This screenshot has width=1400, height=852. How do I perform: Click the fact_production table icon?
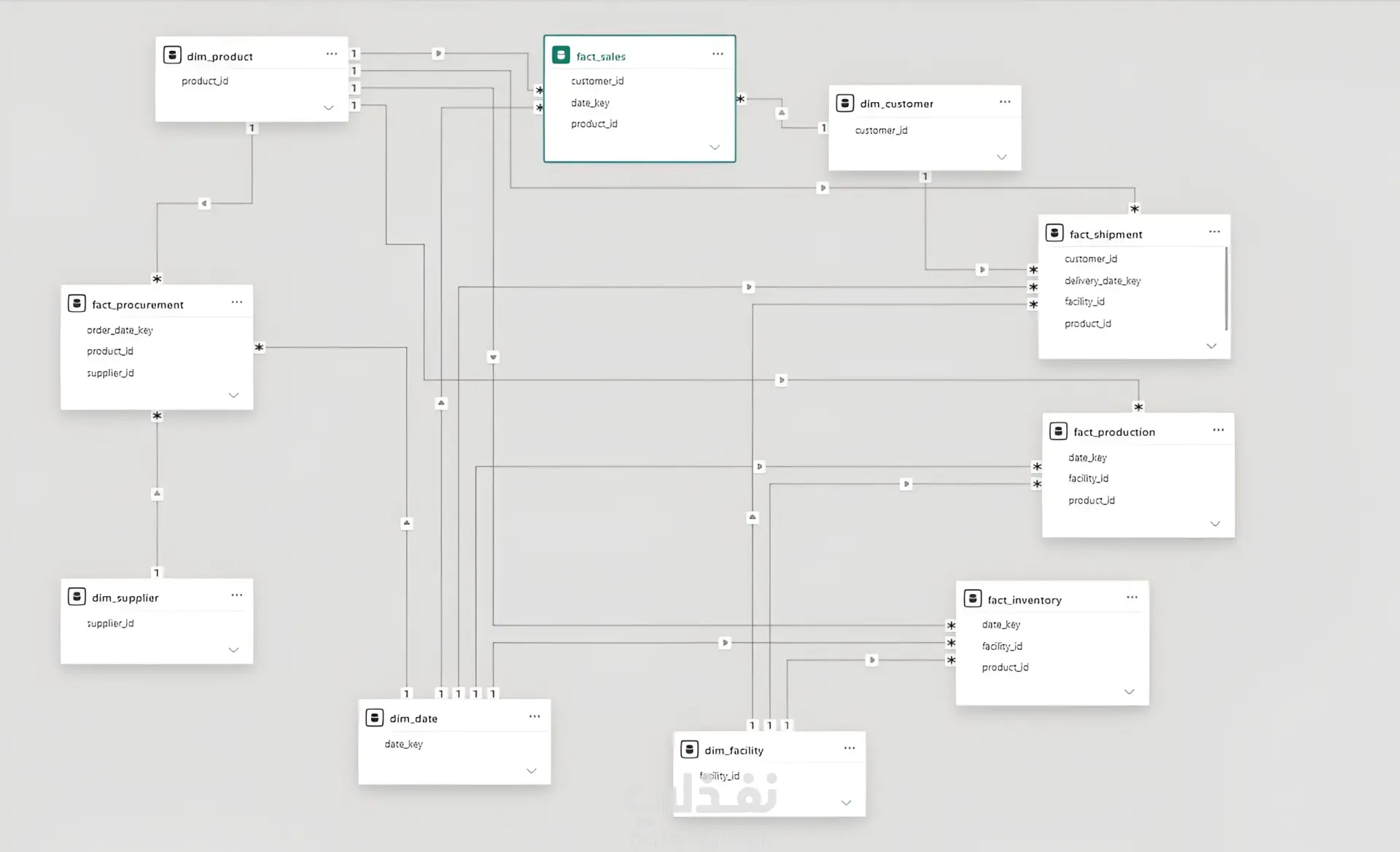[x=1058, y=431]
